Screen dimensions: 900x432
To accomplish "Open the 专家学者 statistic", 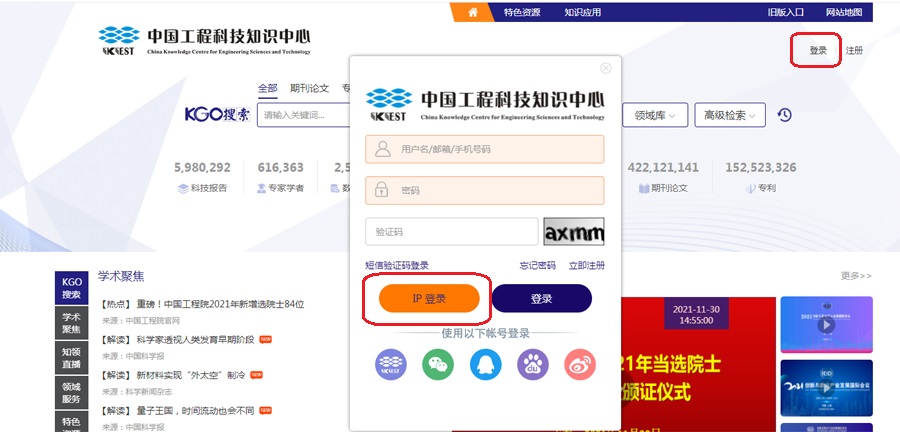I will point(281,188).
